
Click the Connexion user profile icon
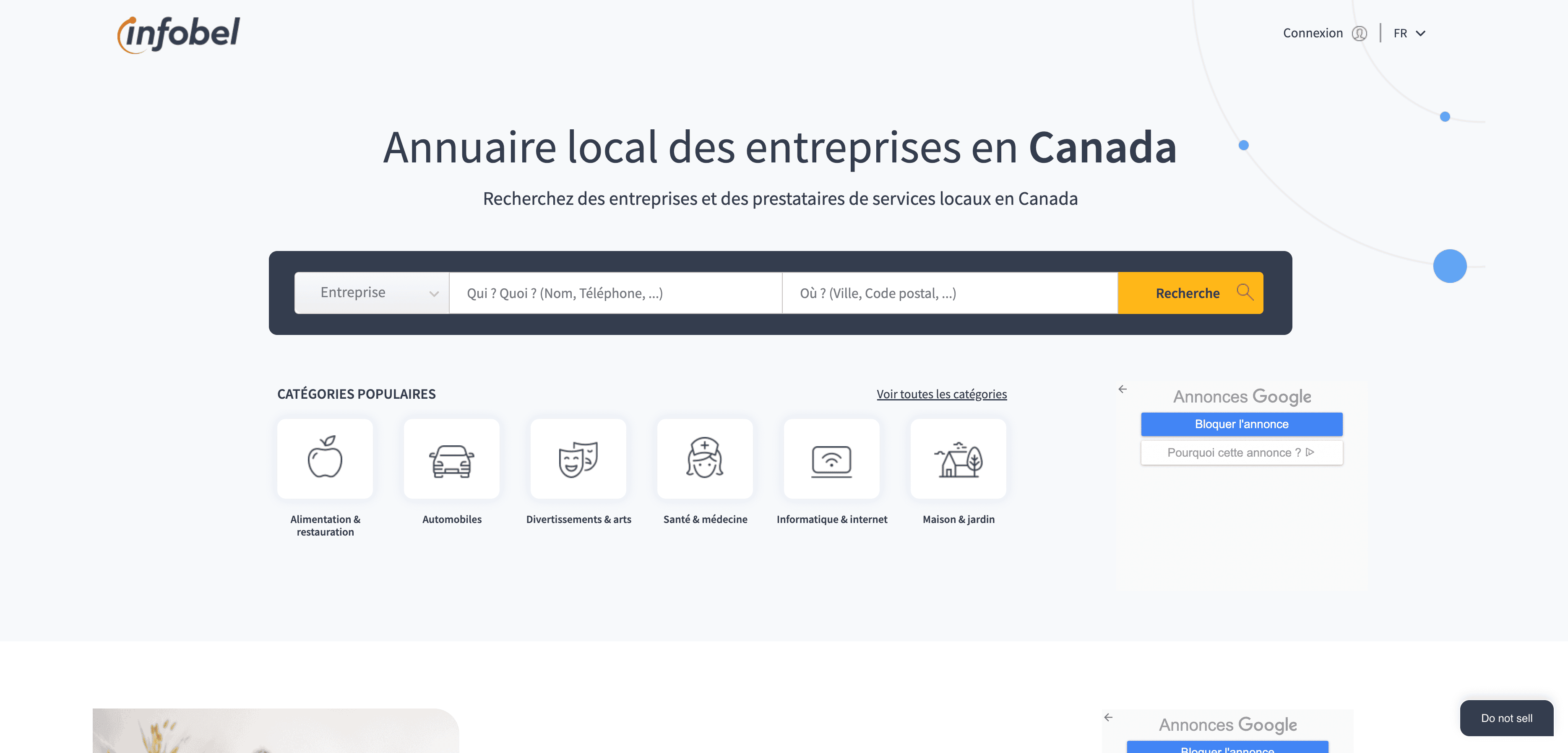pos(1359,34)
